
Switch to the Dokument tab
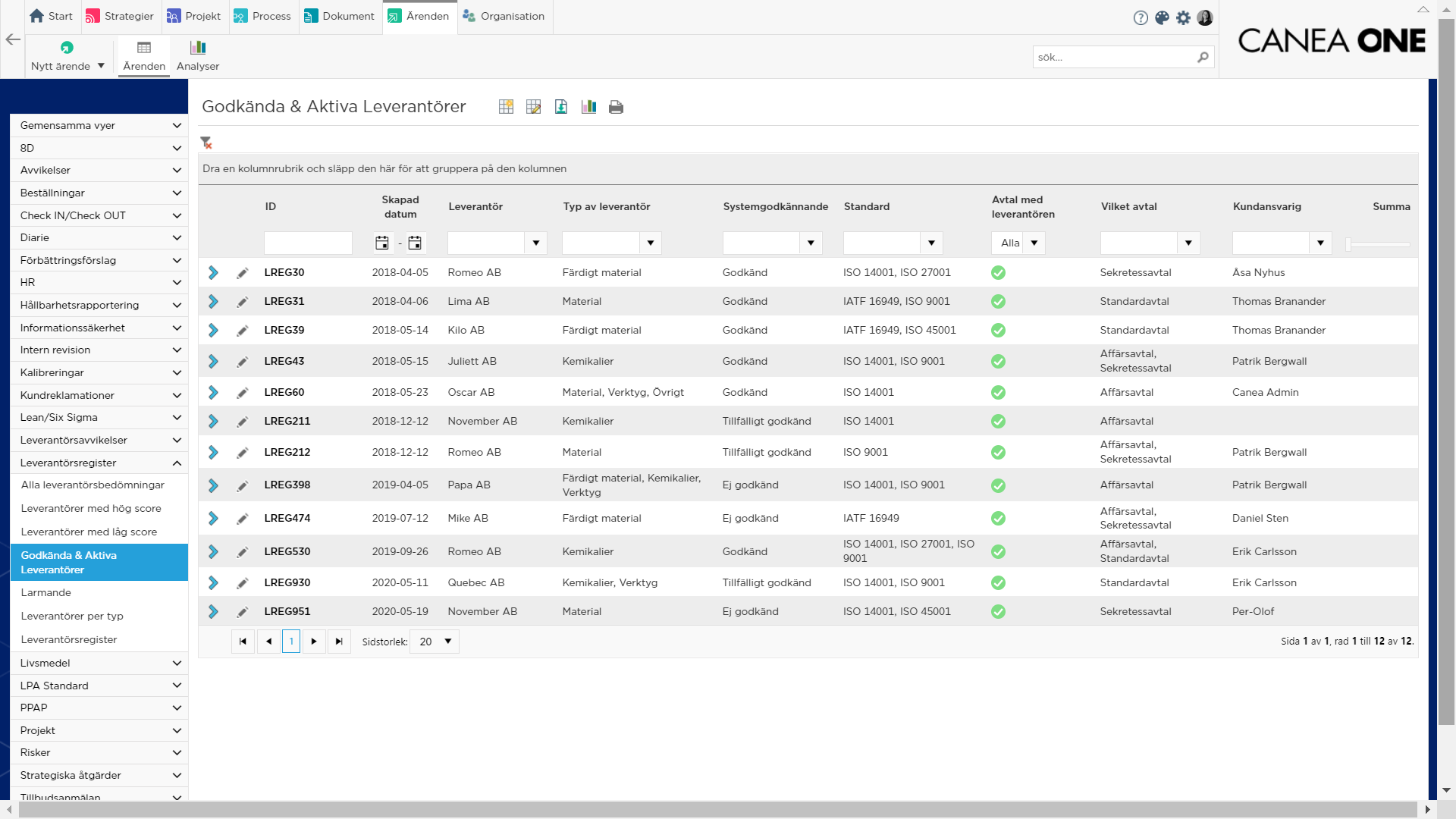tap(339, 16)
